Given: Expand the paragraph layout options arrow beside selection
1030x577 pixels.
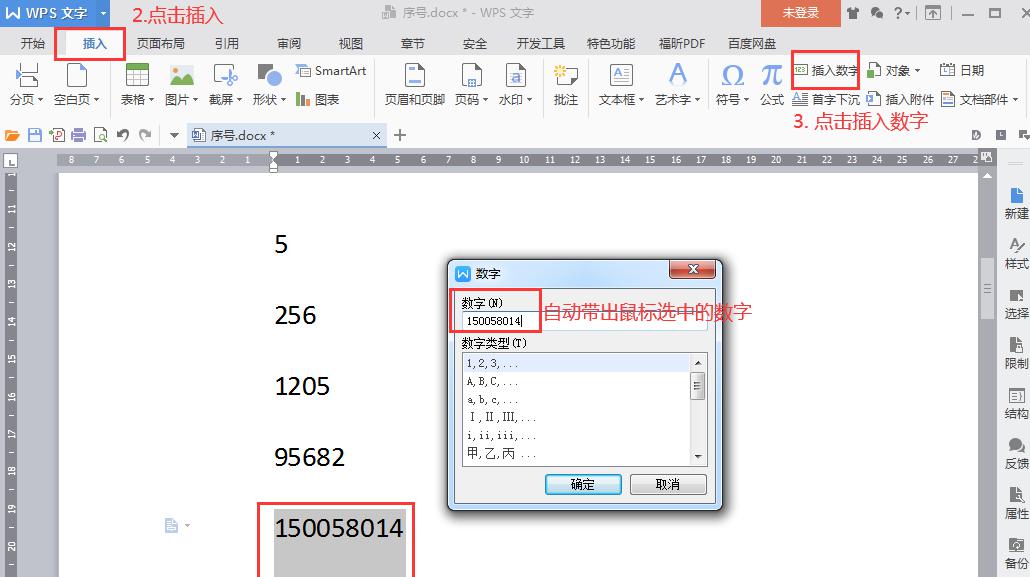Looking at the screenshot, I should [187, 525].
